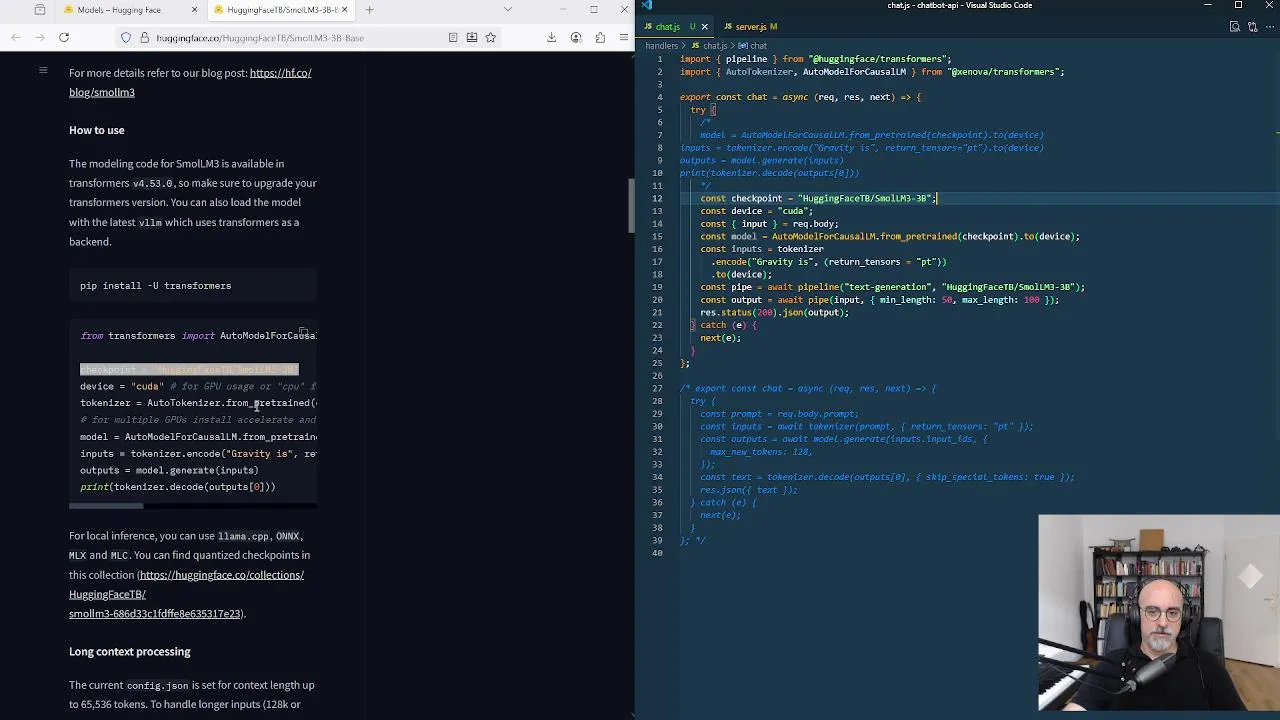This screenshot has width=1280, height=720.
Task: Expand the list all tabs chevron
Action: (507, 10)
